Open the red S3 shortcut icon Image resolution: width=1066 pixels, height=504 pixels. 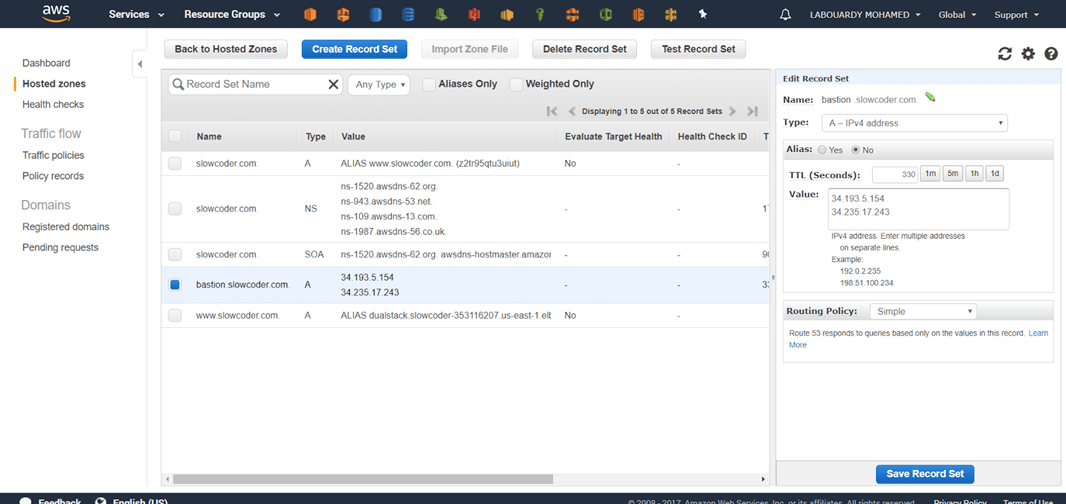[x=475, y=14]
